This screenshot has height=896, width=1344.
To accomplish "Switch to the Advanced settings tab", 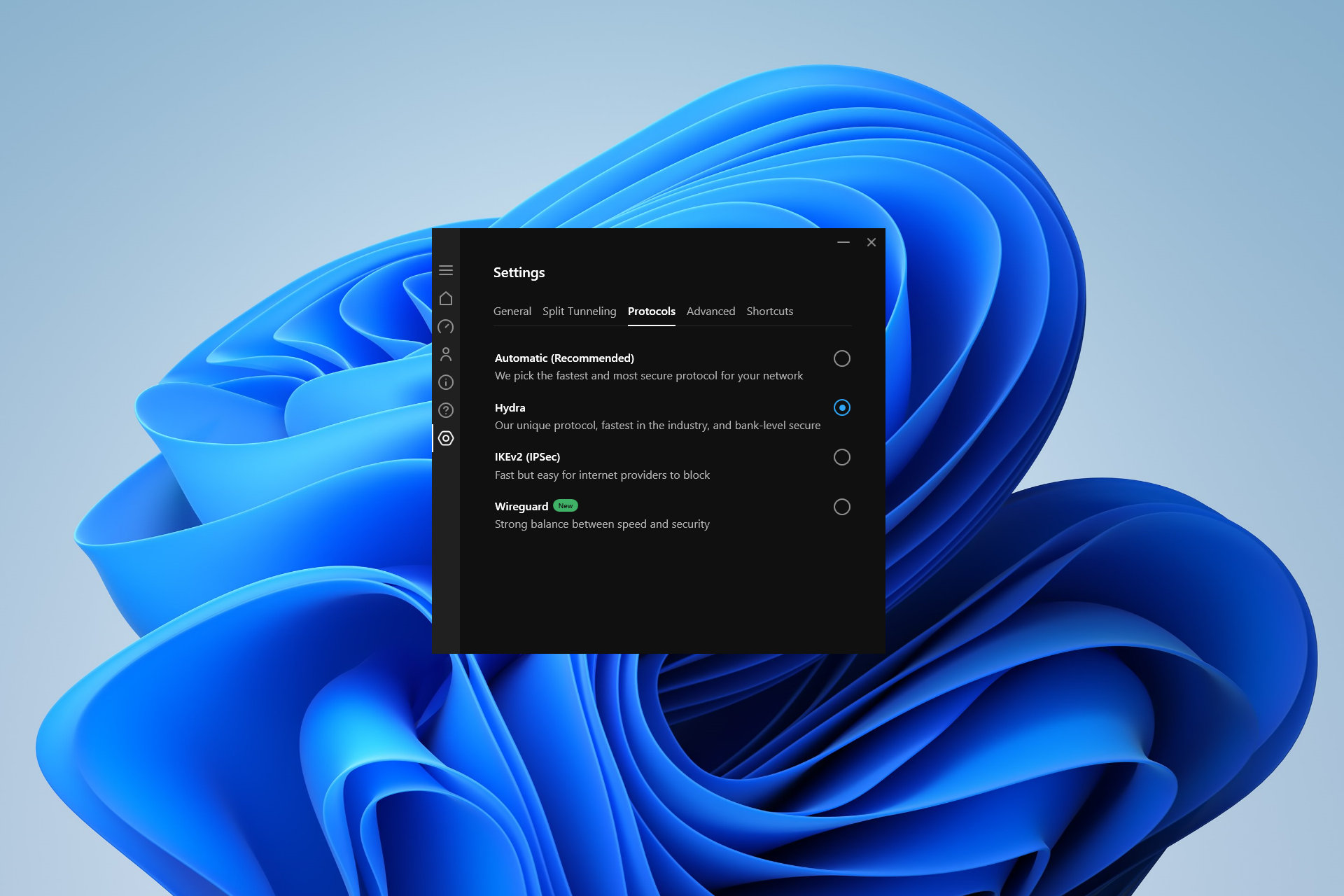I will pos(710,311).
